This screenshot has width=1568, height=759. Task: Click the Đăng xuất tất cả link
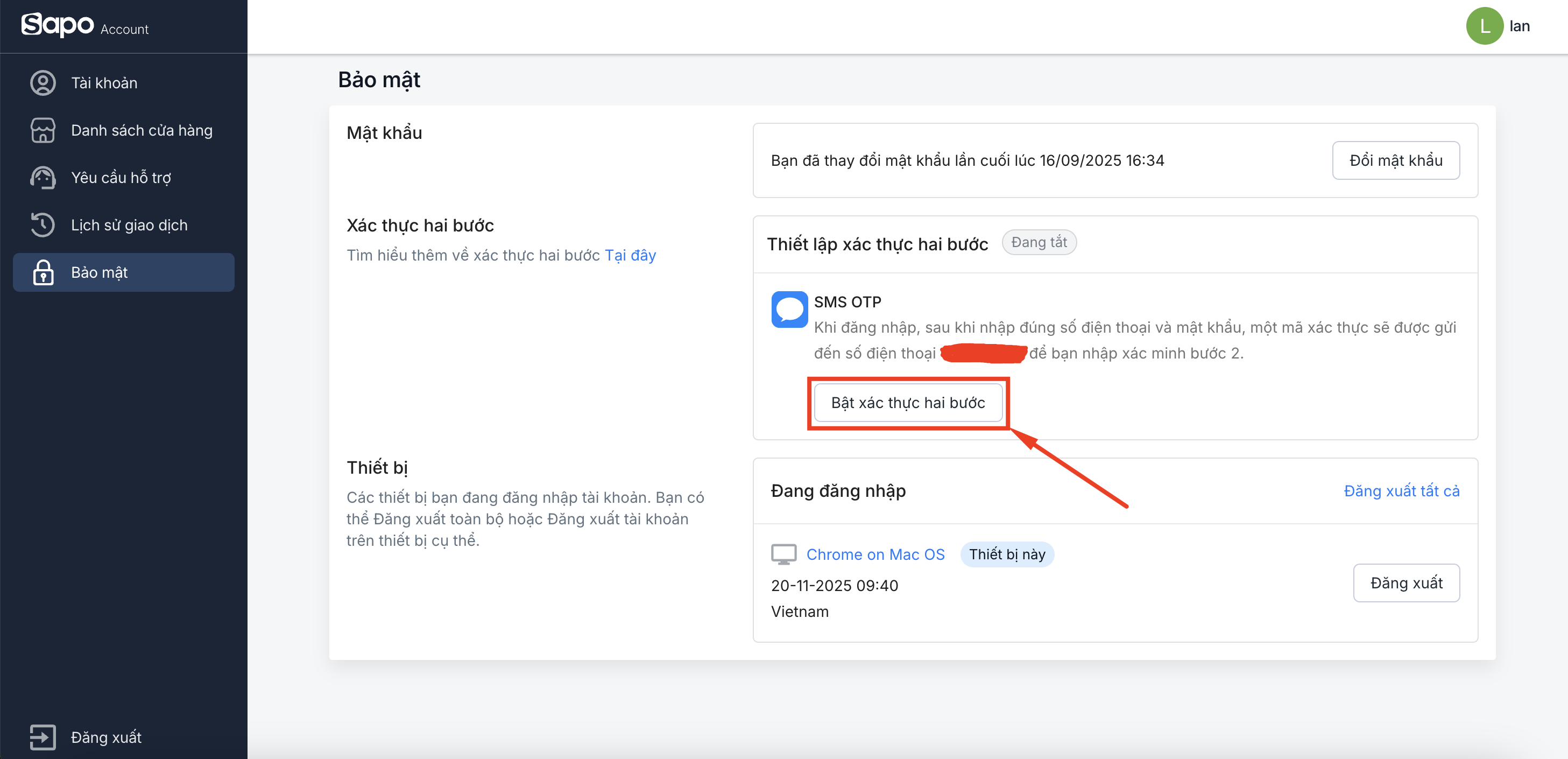pos(1401,491)
